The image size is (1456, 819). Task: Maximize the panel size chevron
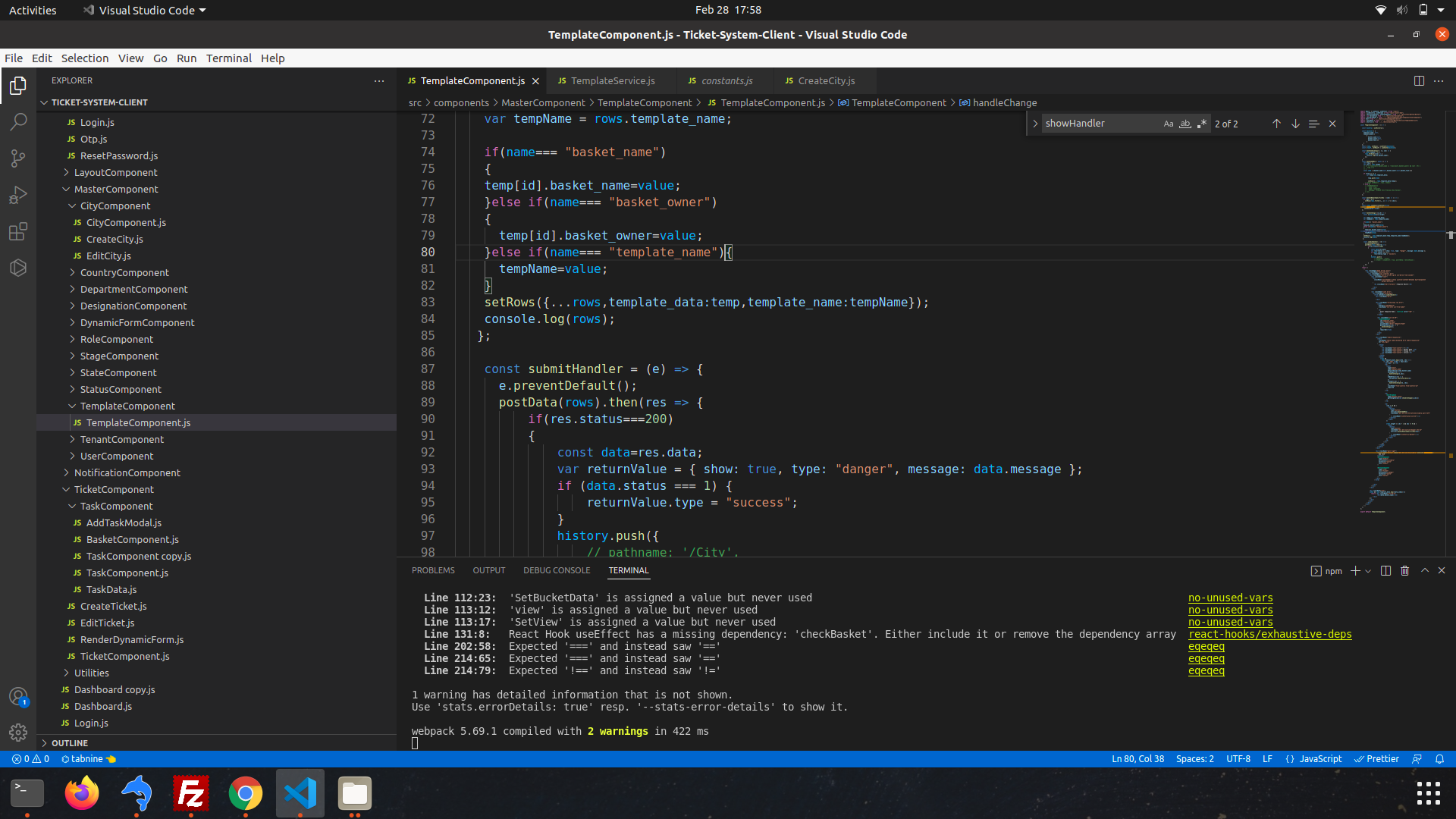[x=1425, y=570]
